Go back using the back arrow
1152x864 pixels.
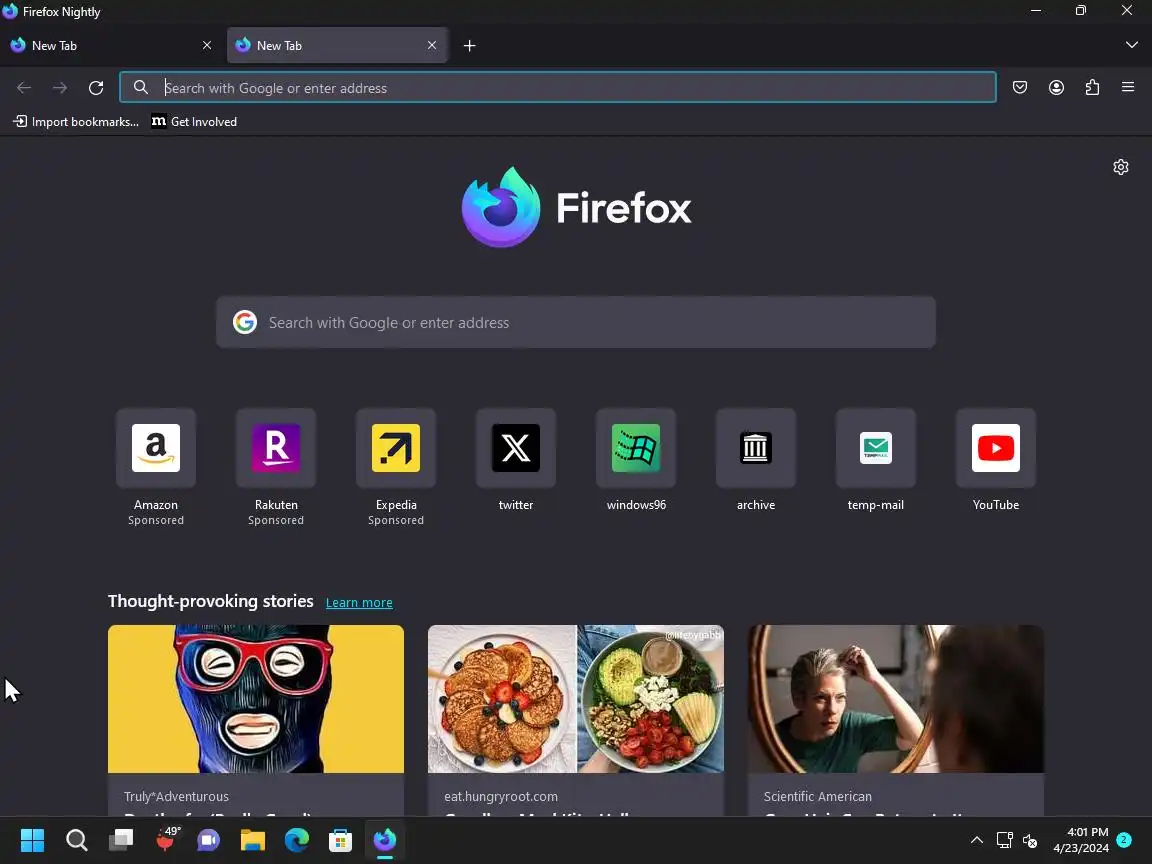click(x=24, y=88)
